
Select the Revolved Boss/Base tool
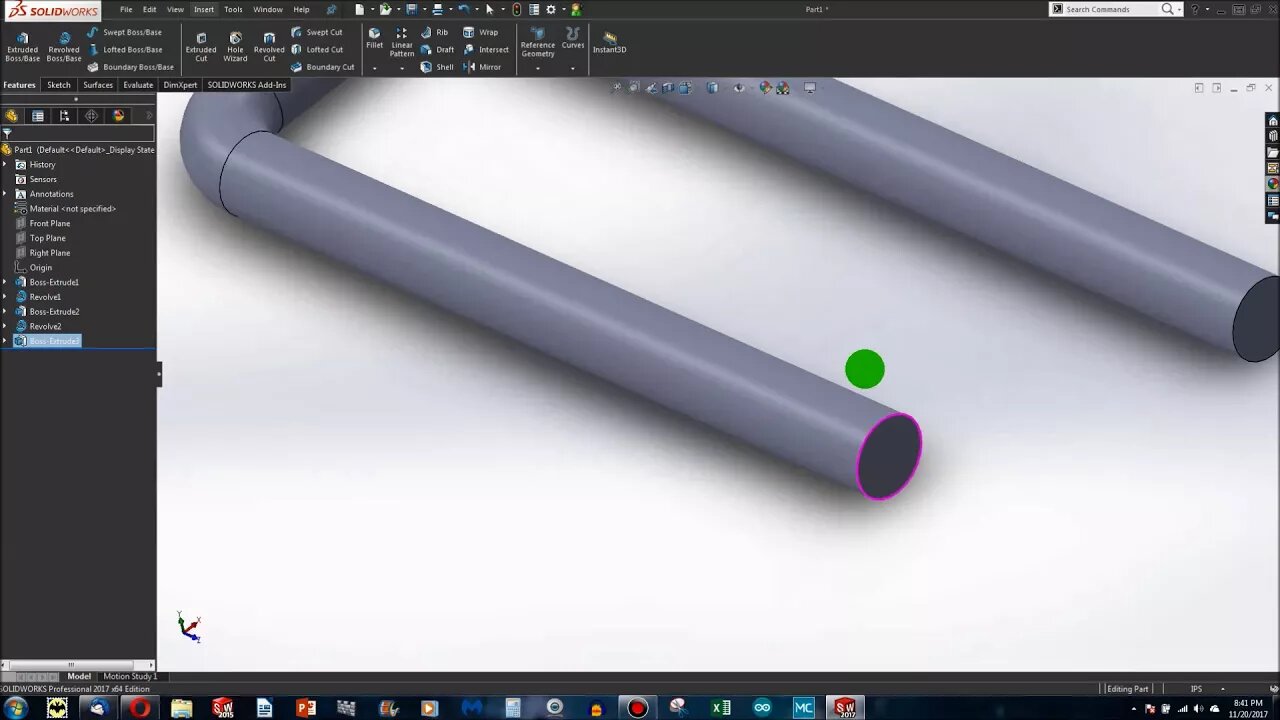pos(64,46)
